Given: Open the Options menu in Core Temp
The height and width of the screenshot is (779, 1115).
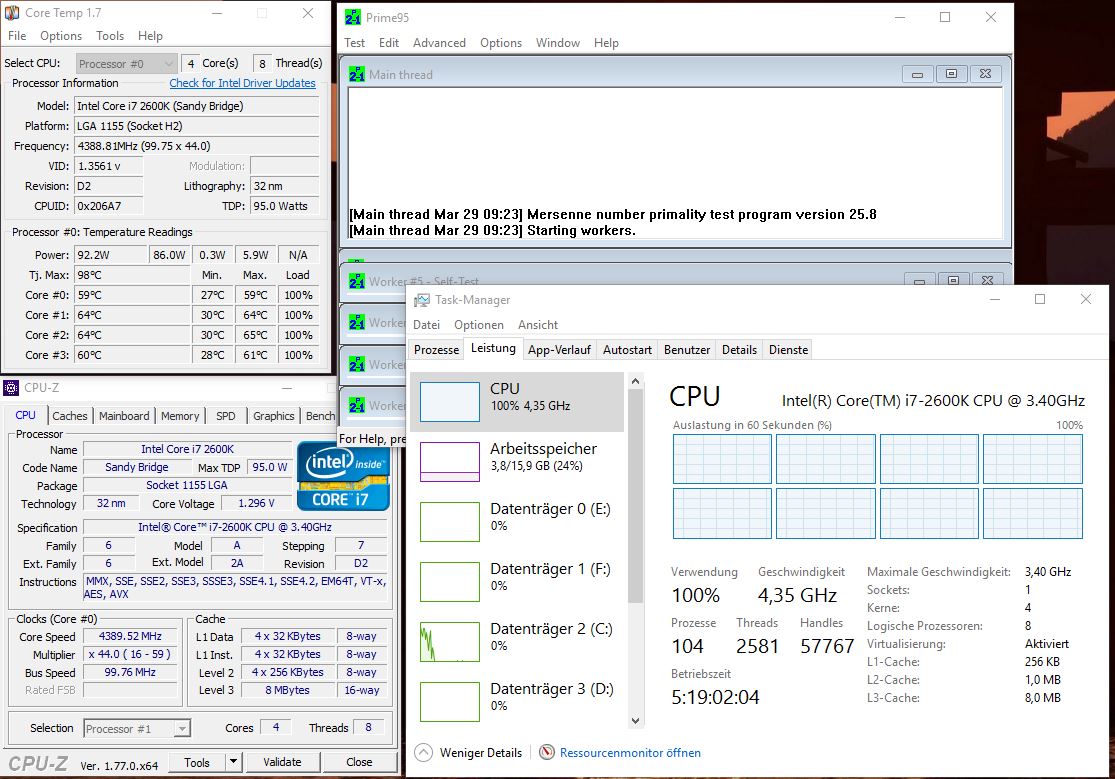Looking at the screenshot, I should point(60,36).
